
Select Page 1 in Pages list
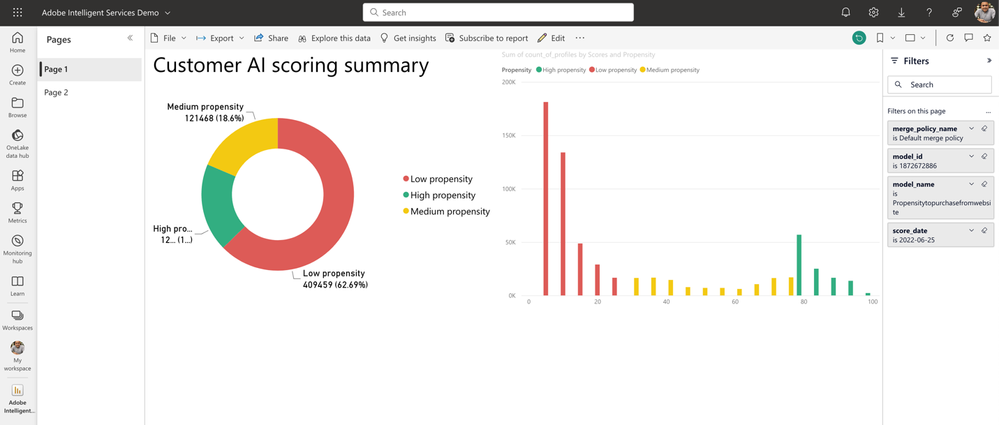point(56,69)
